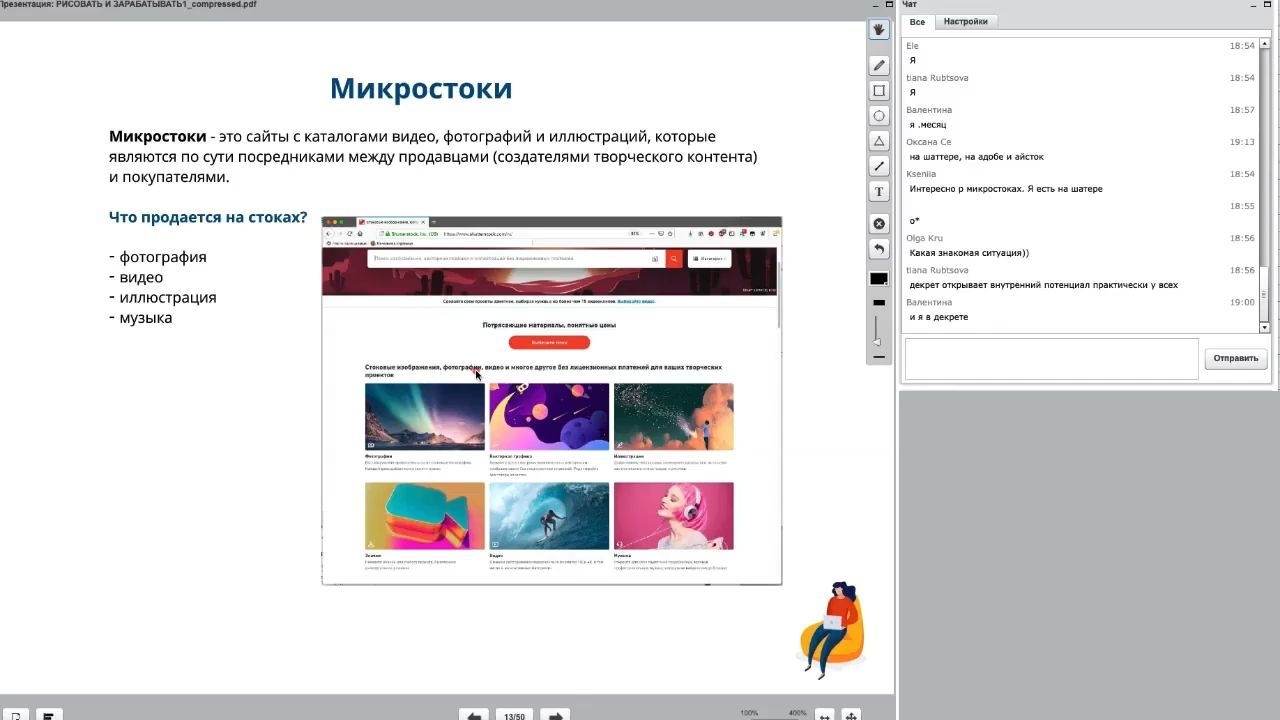Click the message 'я .месяц'
Image resolution: width=1280 pixels, height=720 pixels.
(x=928, y=125)
